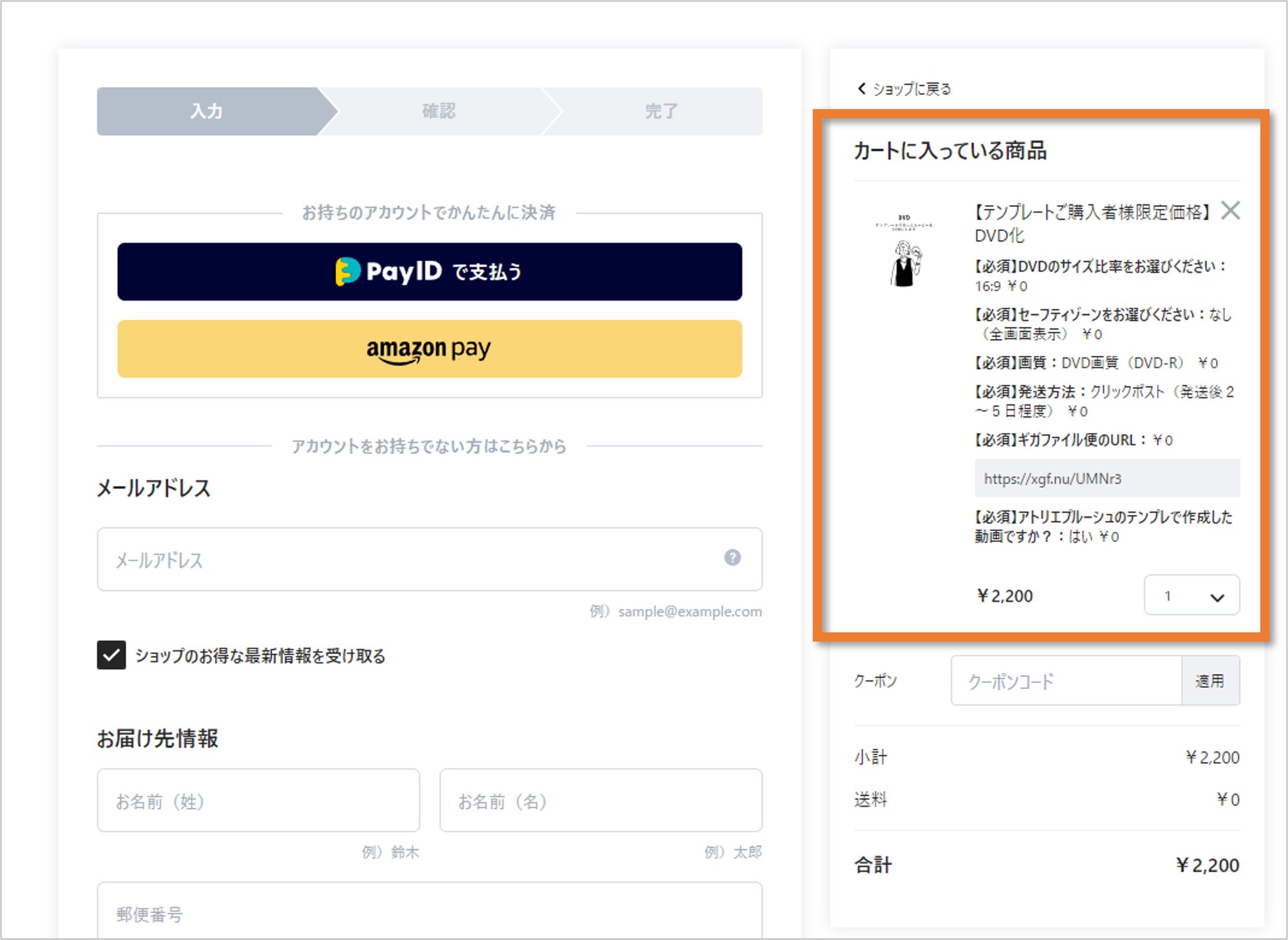Click the お名前（名） input field

coord(601,800)
